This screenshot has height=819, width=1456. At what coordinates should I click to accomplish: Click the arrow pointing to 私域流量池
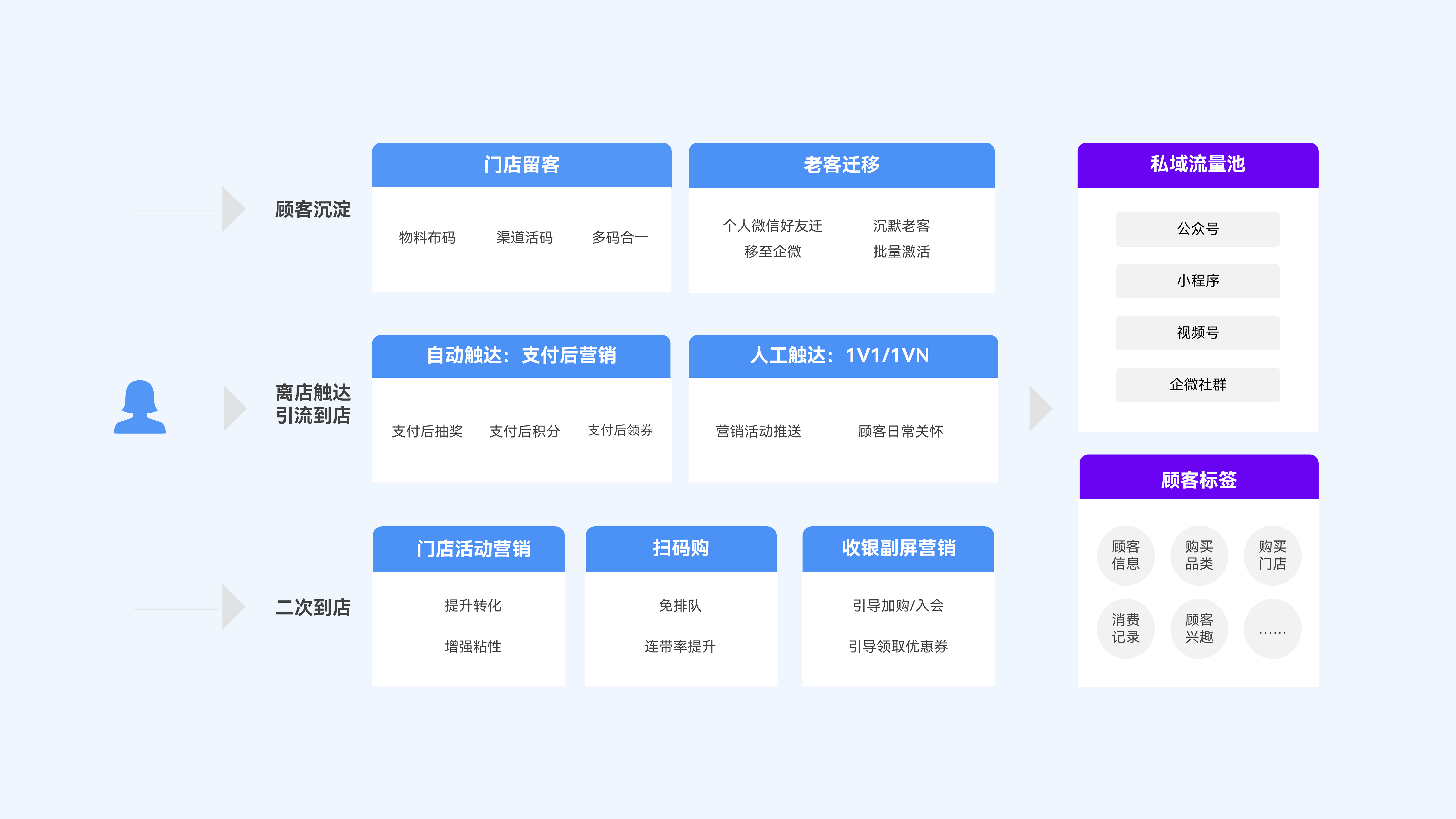coord(1041,408)
